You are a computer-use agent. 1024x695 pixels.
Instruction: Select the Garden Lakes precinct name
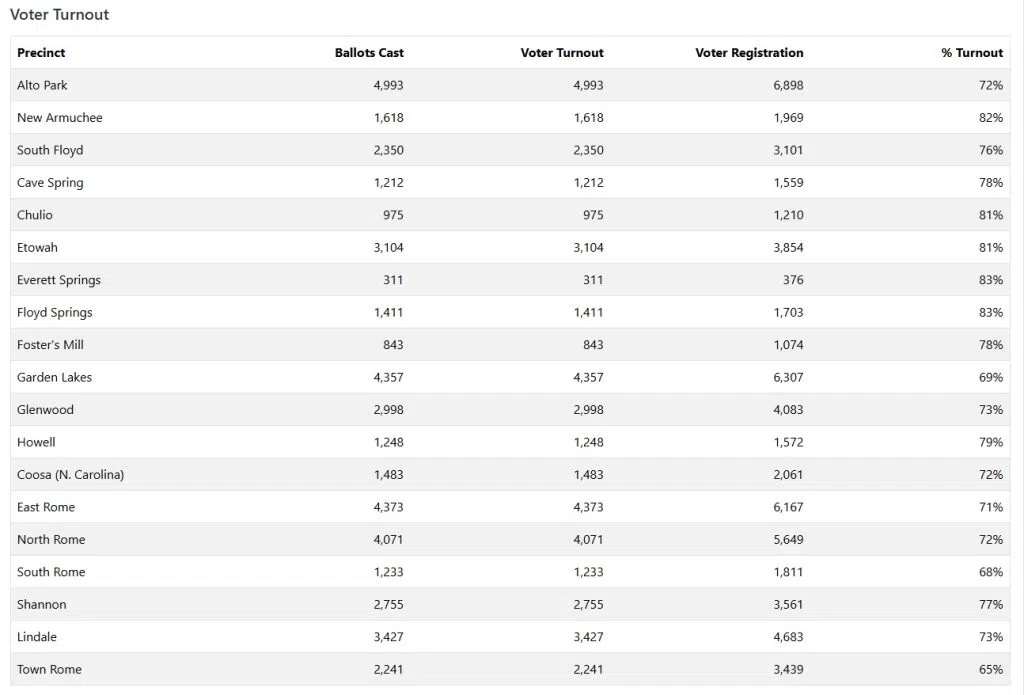click(x=54, y=377)
